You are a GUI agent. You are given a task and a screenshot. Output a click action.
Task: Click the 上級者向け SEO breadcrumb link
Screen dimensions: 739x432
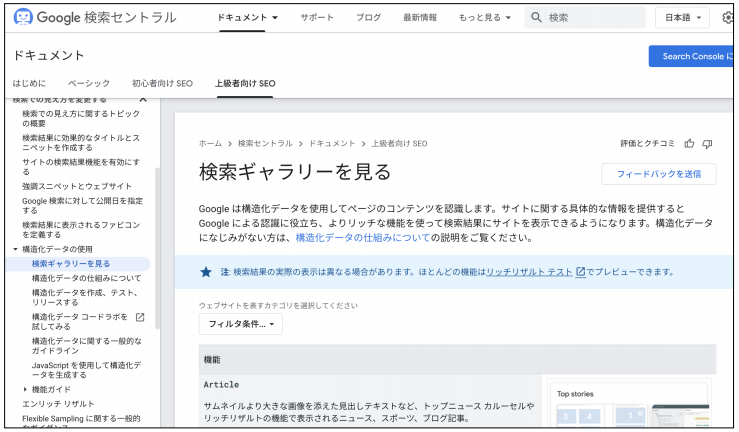(x=399, y=144)
